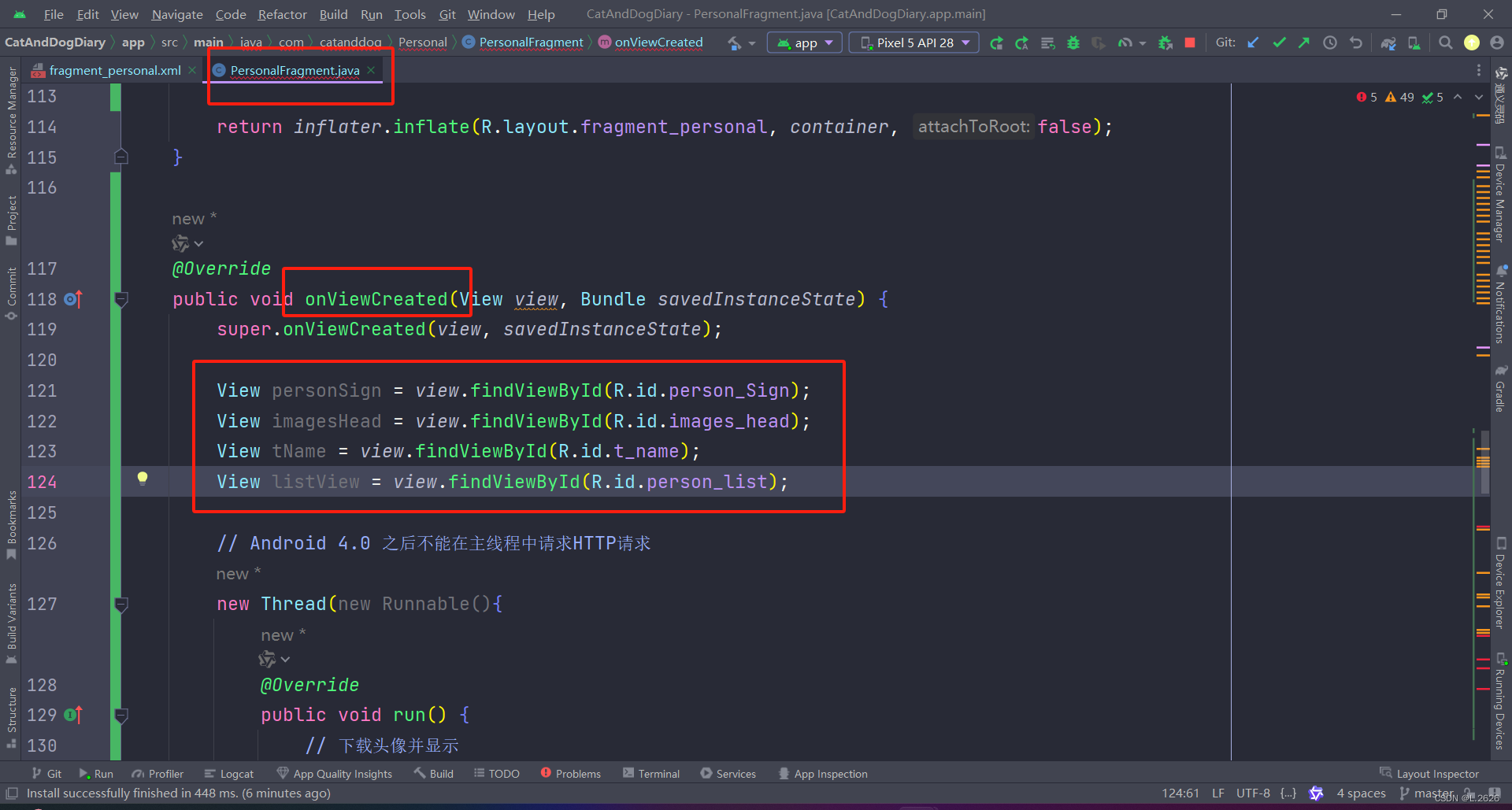Click the UTF-8 encoding widget in the status bar

tap(1252, 793)
